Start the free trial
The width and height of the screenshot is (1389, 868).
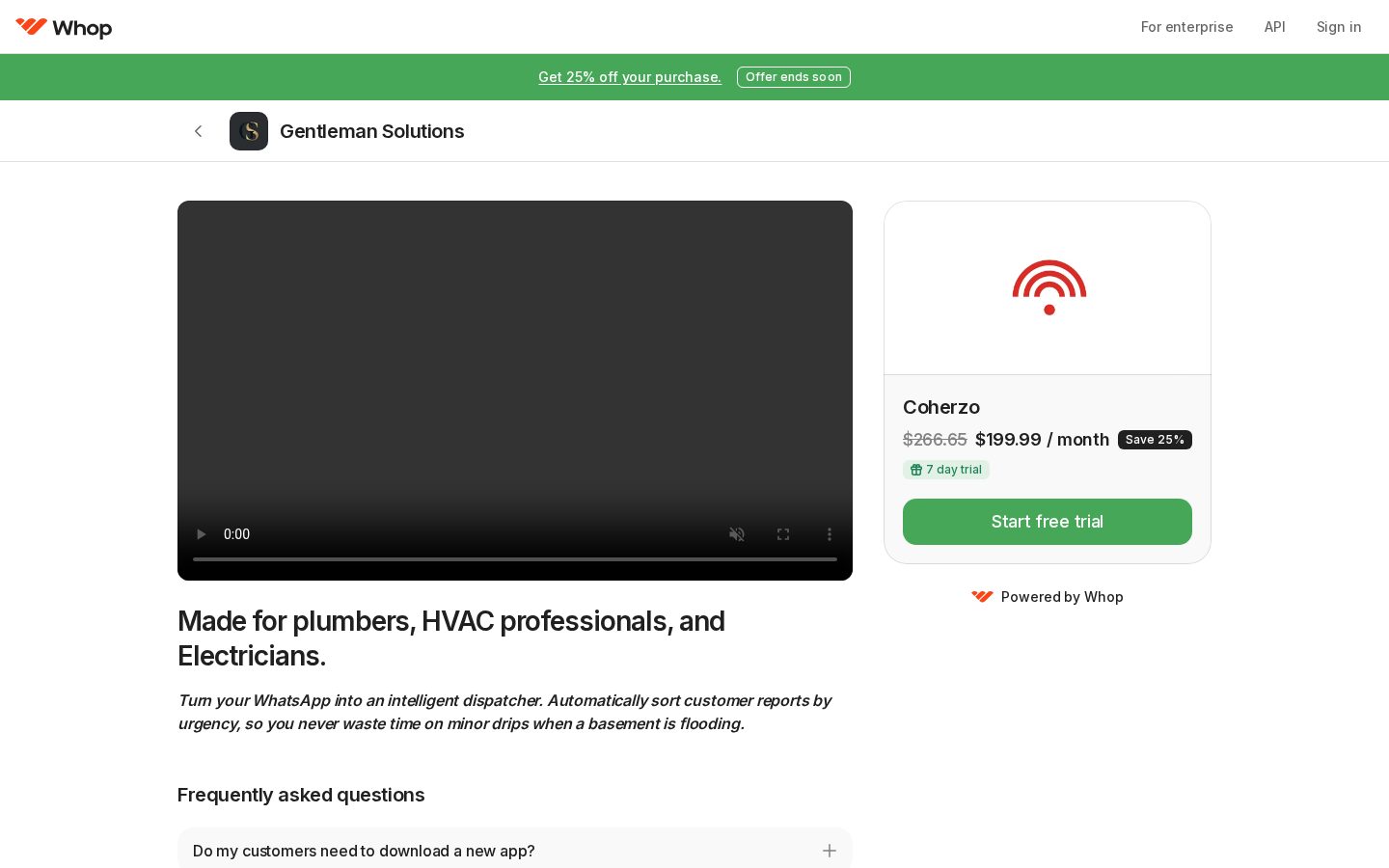click(1048, 522)
